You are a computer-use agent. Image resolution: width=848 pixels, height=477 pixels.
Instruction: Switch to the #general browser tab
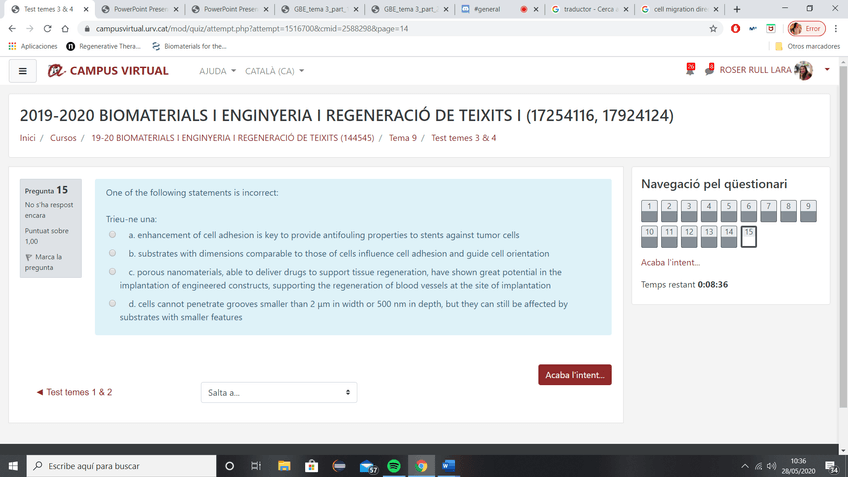coord(485,9)
